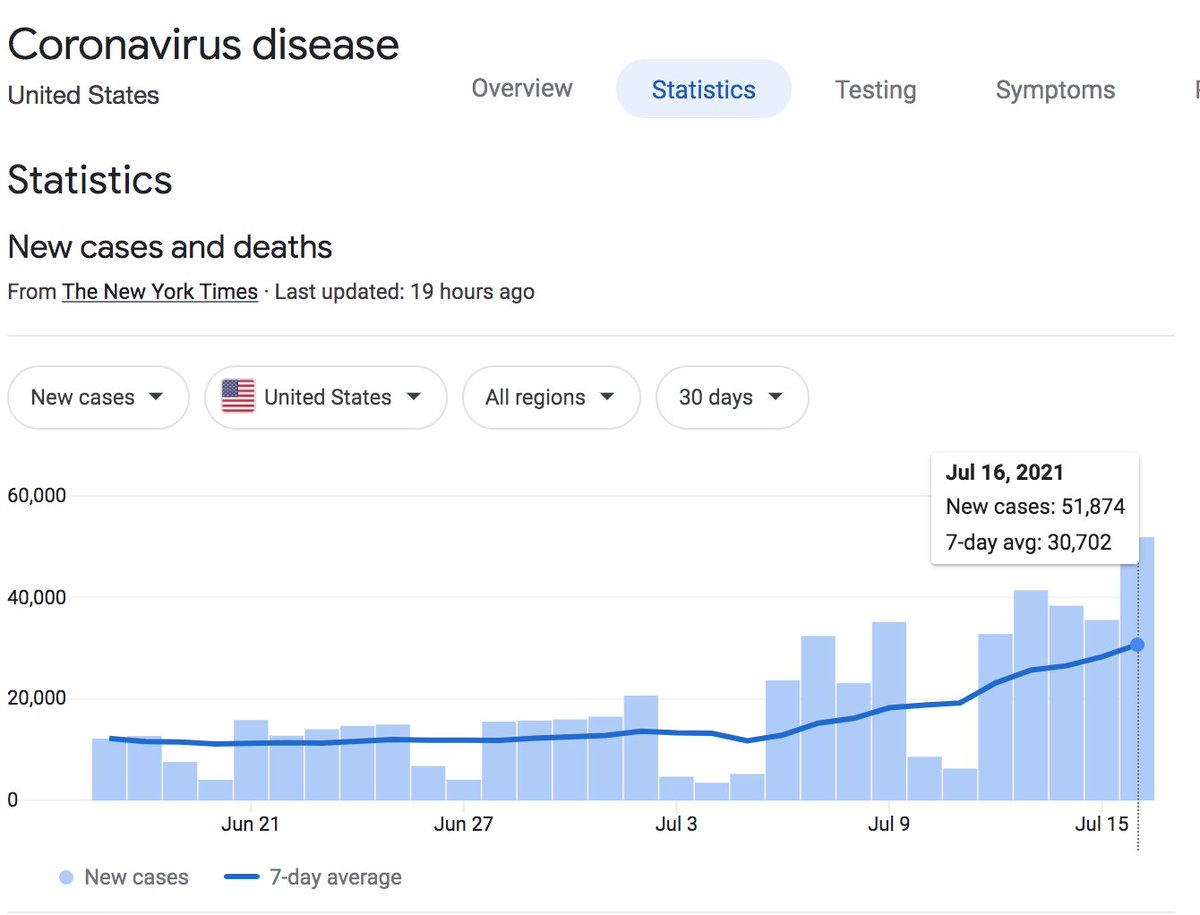Screen dimensions: 1200x915
Task: Select the Statistics tab
Action: coord(703,89)
